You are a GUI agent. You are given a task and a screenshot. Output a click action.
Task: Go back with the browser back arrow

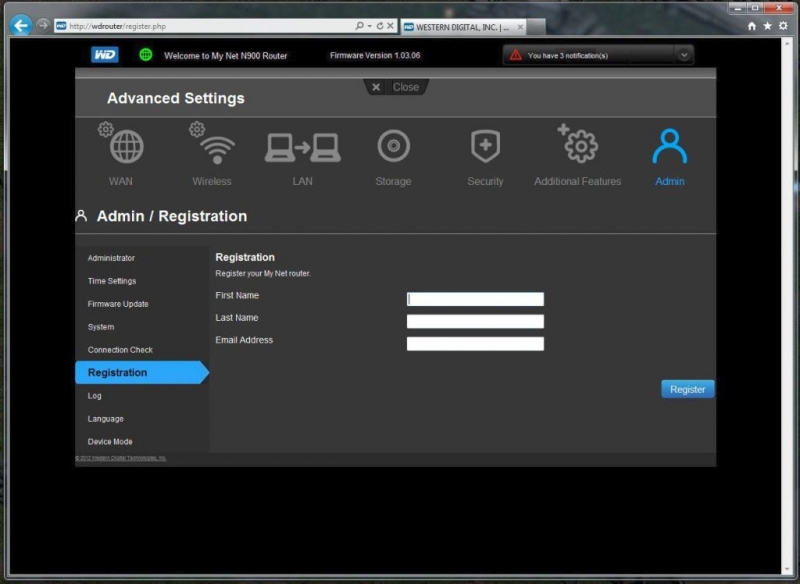click(21, 25)
